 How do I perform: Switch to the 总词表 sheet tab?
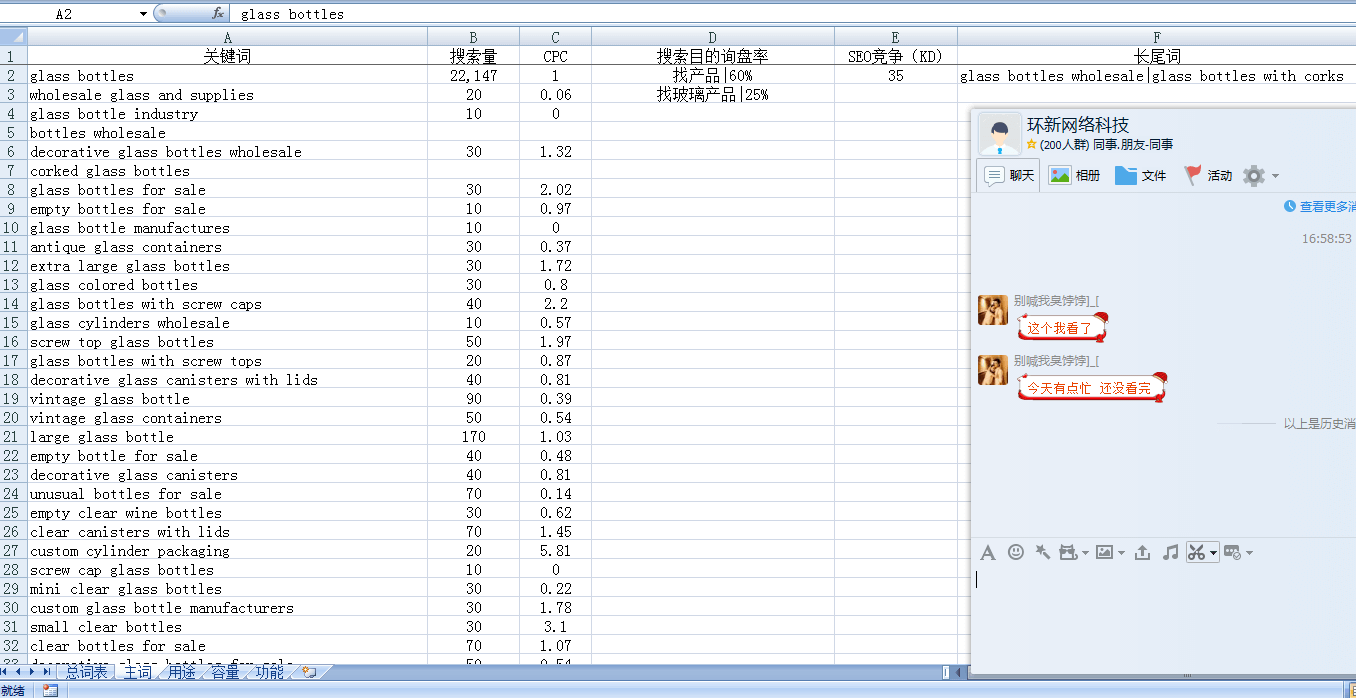point(87,672)
